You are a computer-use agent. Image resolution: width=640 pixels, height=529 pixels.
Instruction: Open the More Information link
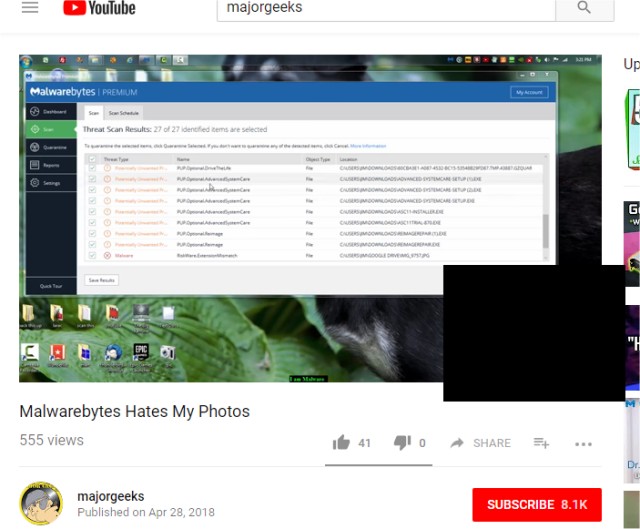[368, 146]
